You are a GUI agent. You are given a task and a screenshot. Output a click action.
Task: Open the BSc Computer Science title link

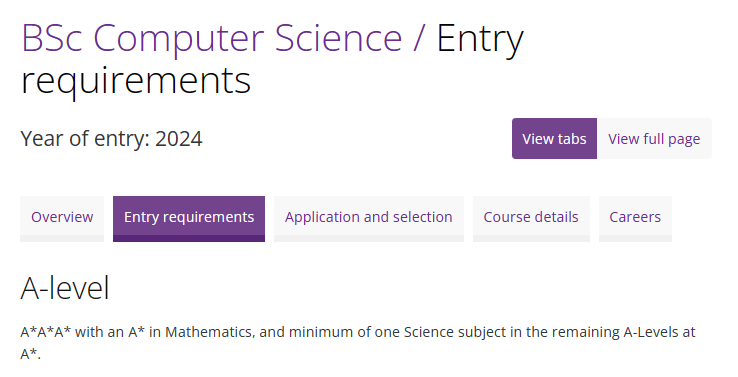pos(212,38)
